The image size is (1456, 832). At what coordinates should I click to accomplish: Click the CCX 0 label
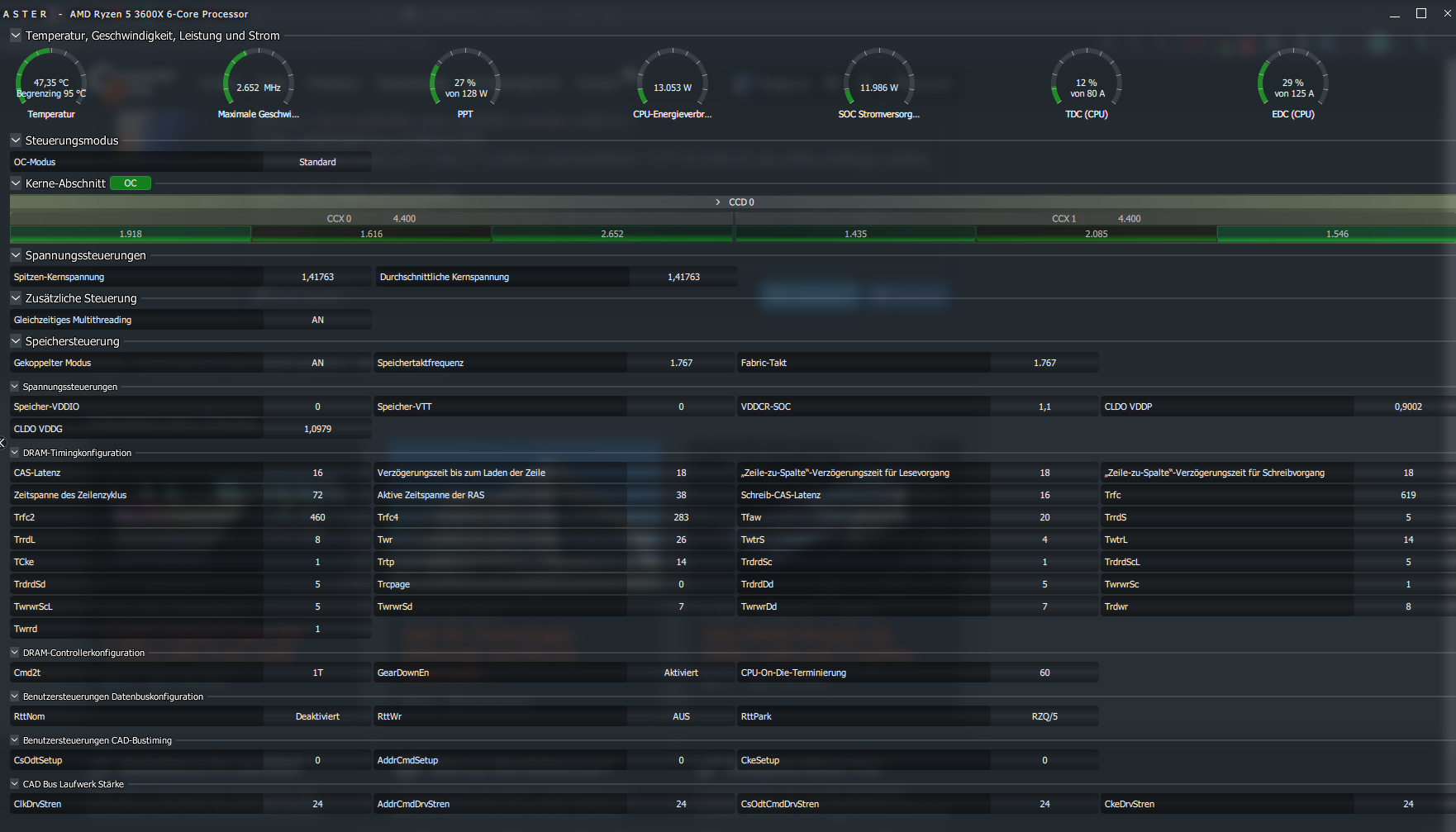[x=339, y=219]
